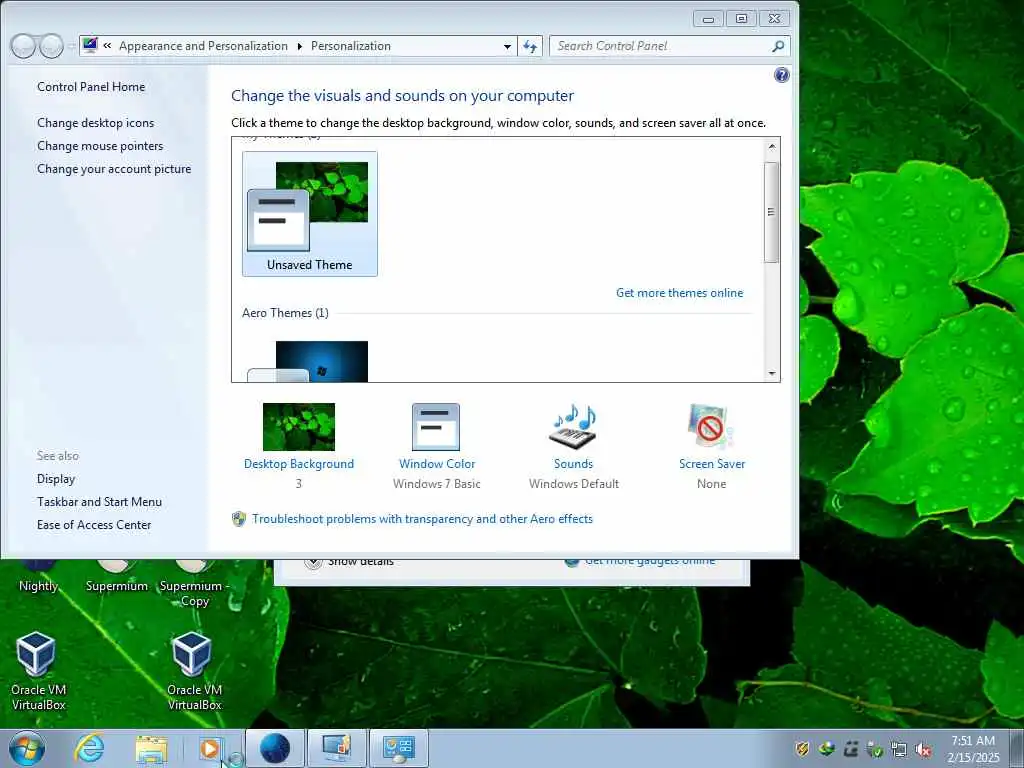
Task: Open the second Oracle VM VirtualBox desktop icon
Action: coord(193,654)
